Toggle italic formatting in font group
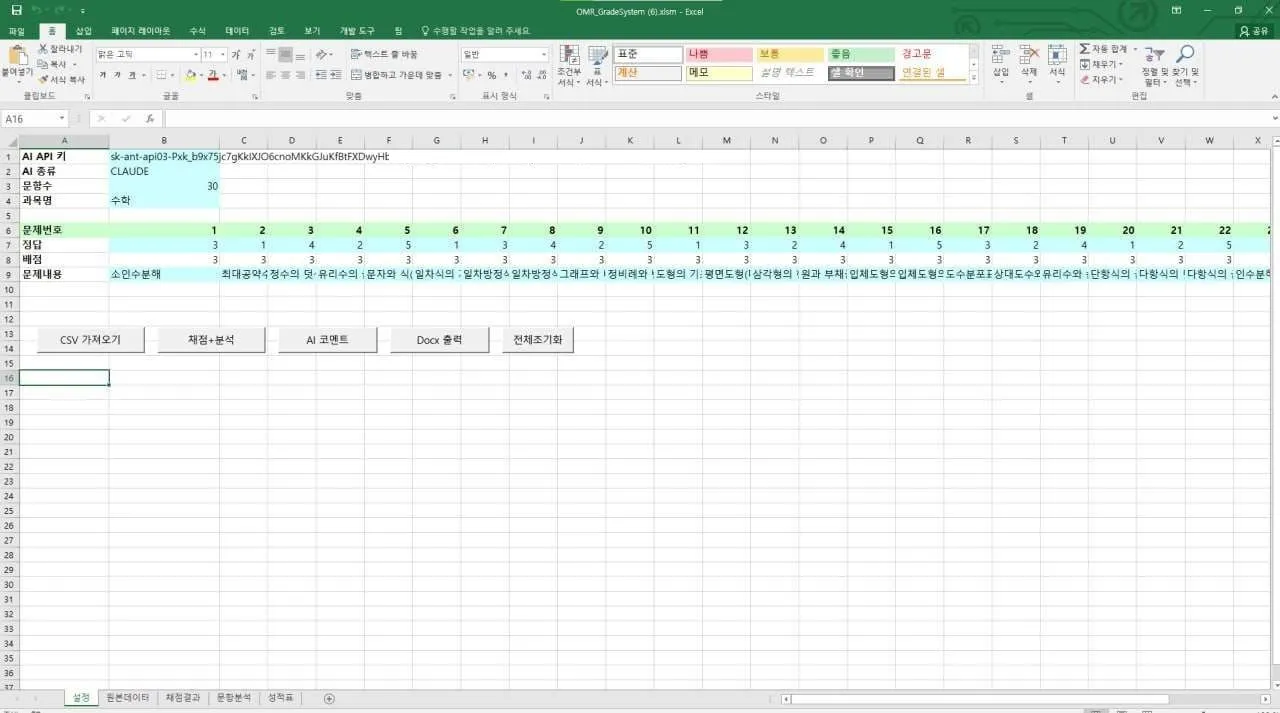Image resolution: width=1280 pixels, height=713 pixels. [x=117, y=75]
